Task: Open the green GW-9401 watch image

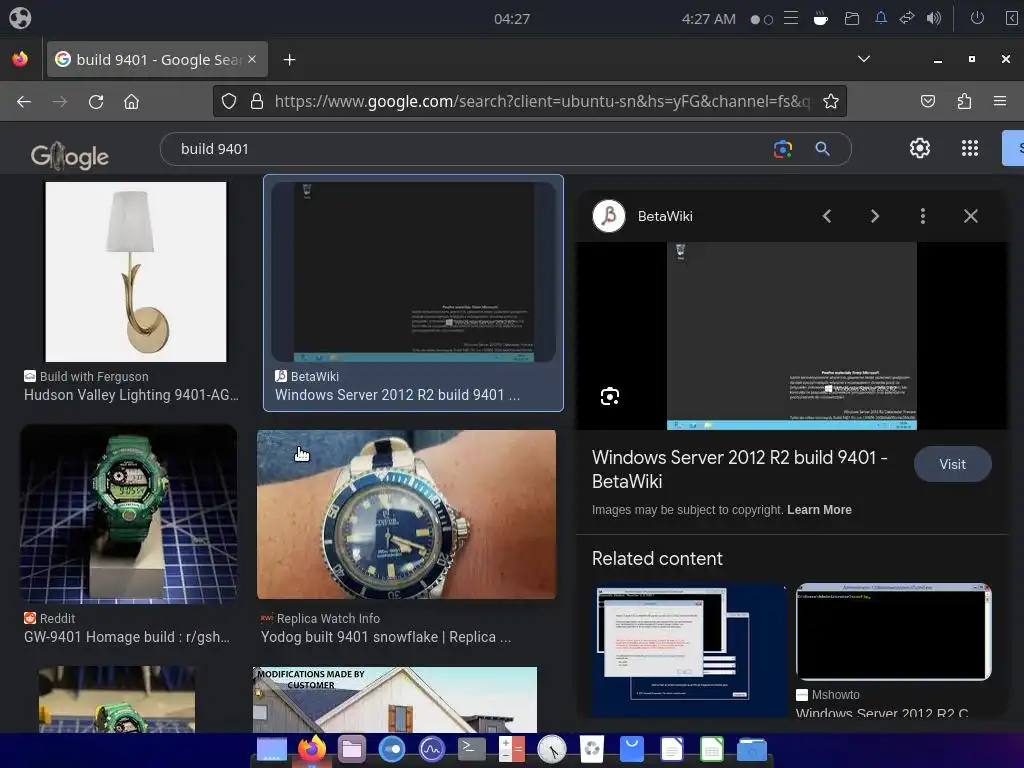Action: click(128, 514)
